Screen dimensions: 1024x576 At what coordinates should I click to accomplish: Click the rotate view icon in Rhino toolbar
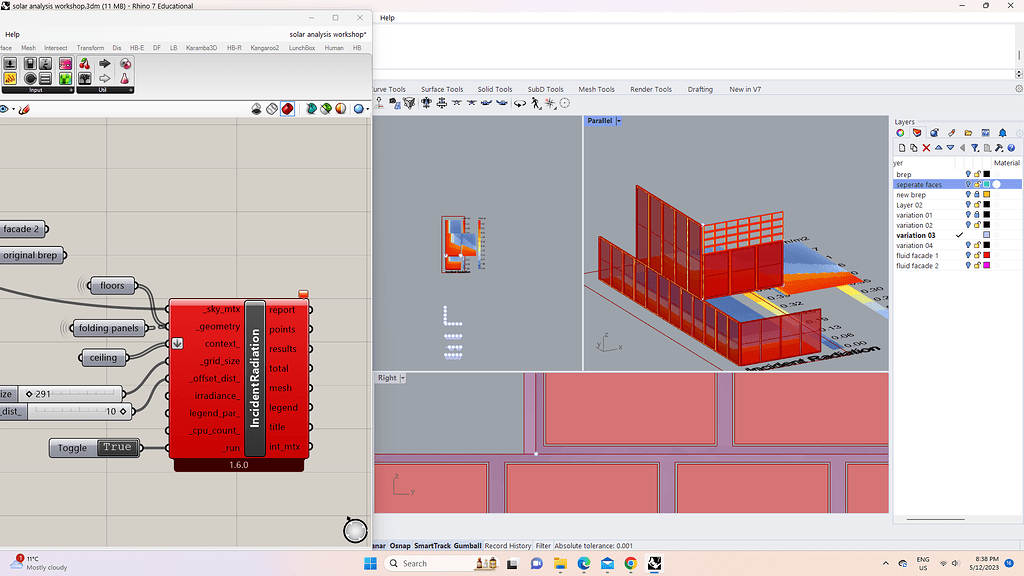(x=520, y=103)
